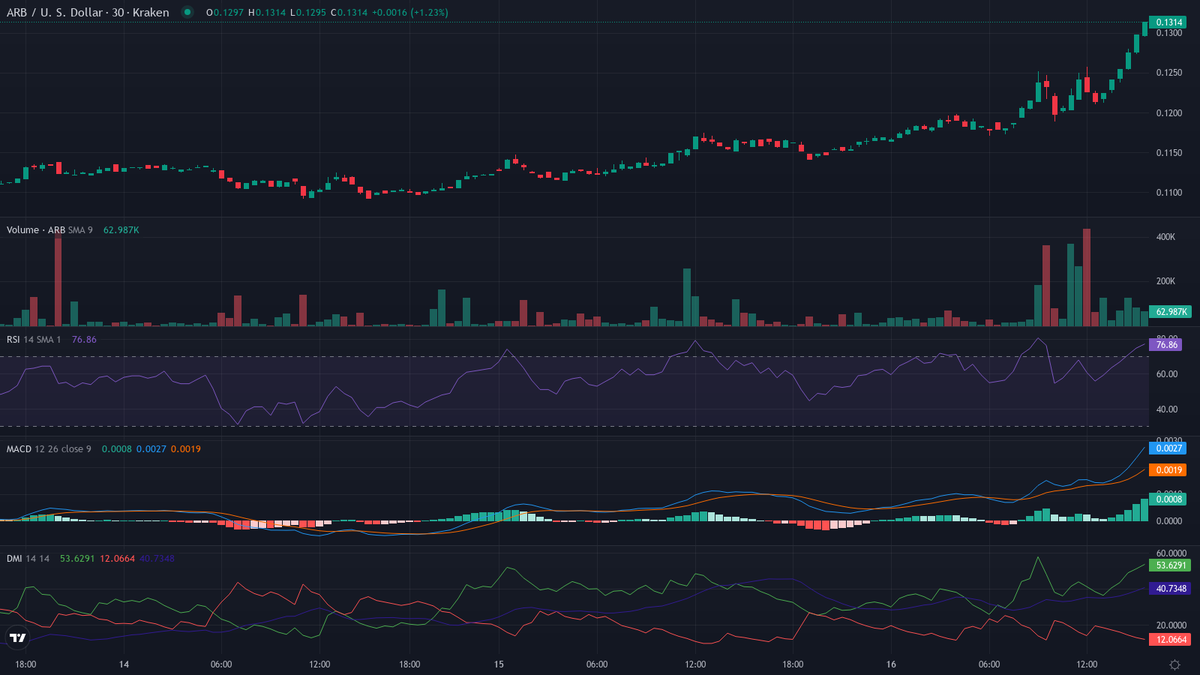Click the RSI value tag 76.86
Screen dimensions: 1200x675
pos(1166,344)
